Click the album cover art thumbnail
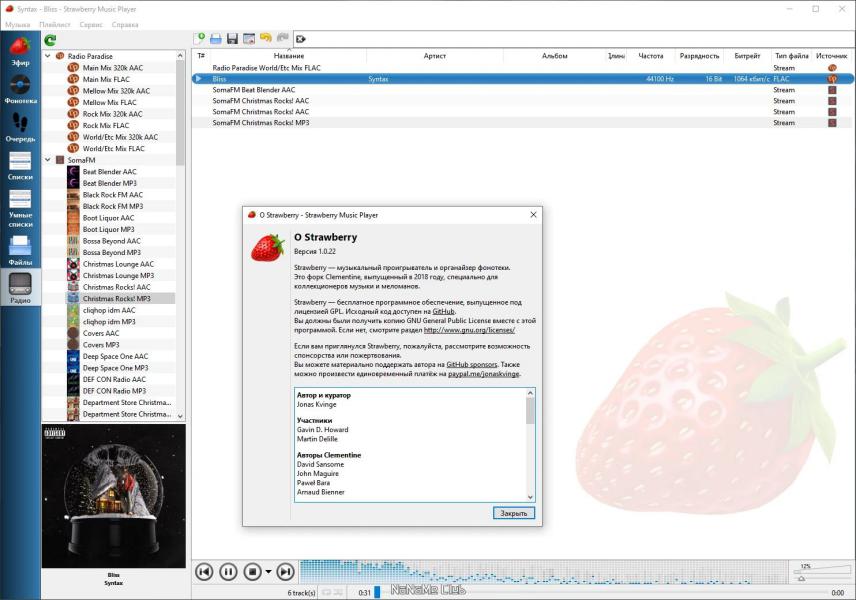The height and width of the screenshot is (600, 856). pos(114,496)
